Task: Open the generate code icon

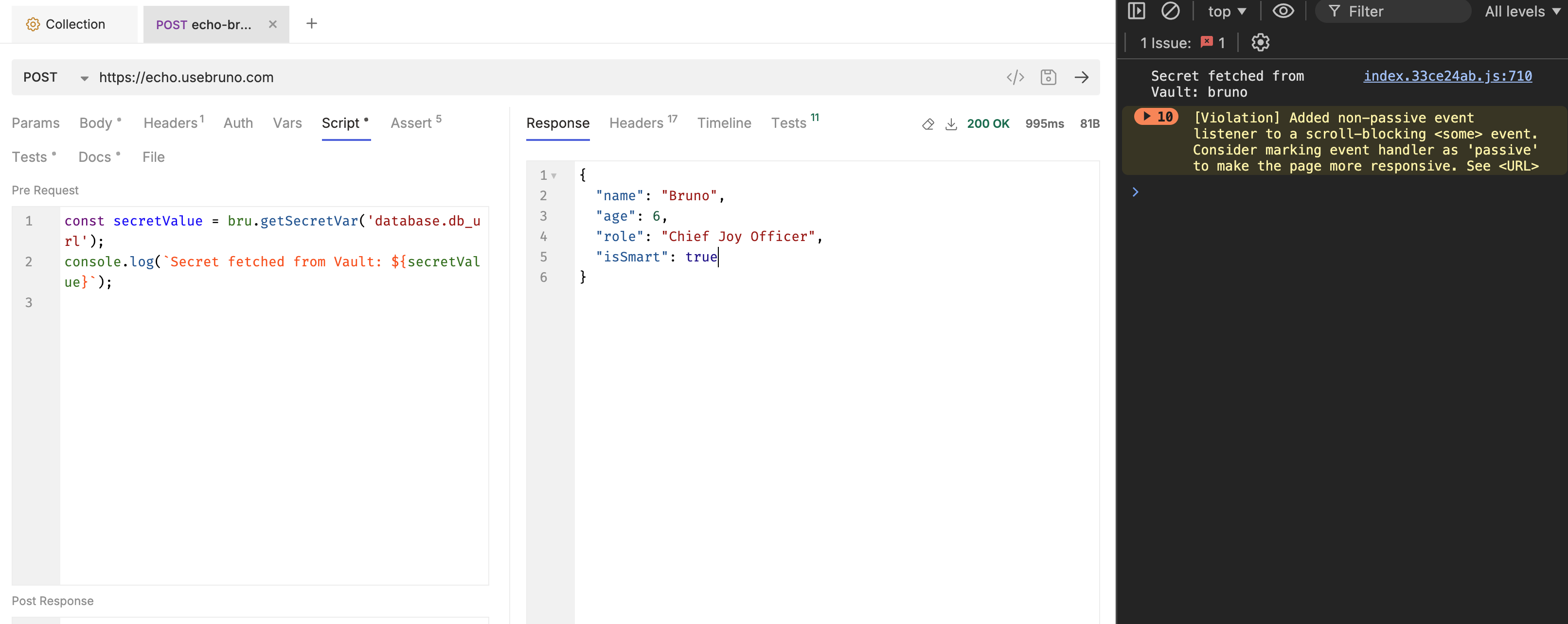Action: pos(1016,77)
